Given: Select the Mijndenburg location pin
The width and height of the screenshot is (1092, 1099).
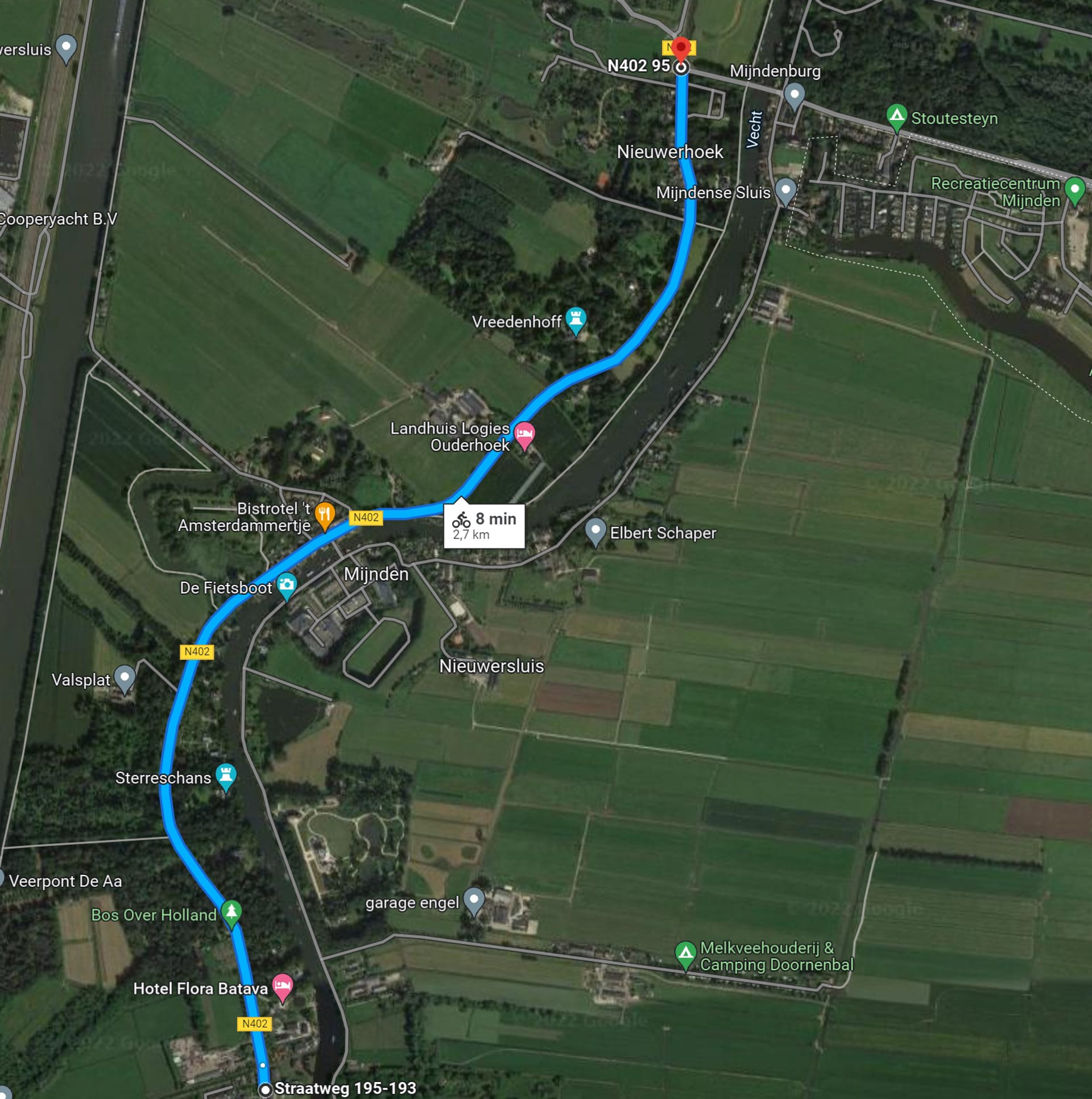Looking at the screenshot, I should (795, 97).
